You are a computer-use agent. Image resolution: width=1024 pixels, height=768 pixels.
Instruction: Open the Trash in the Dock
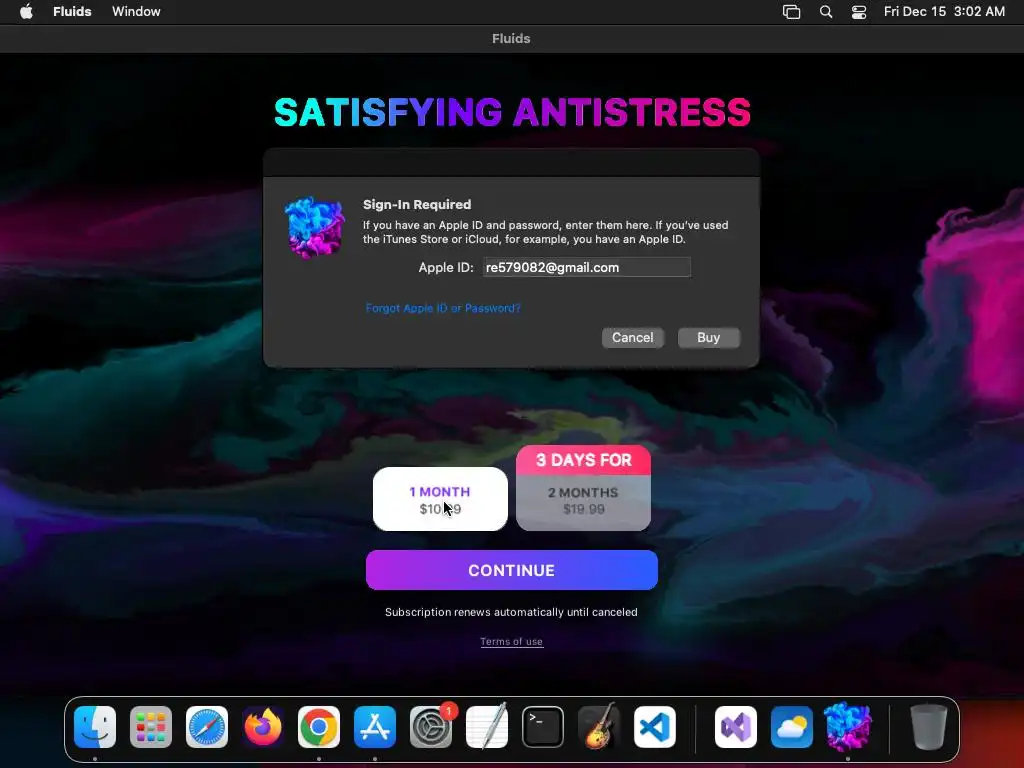[x=929, y=727]
